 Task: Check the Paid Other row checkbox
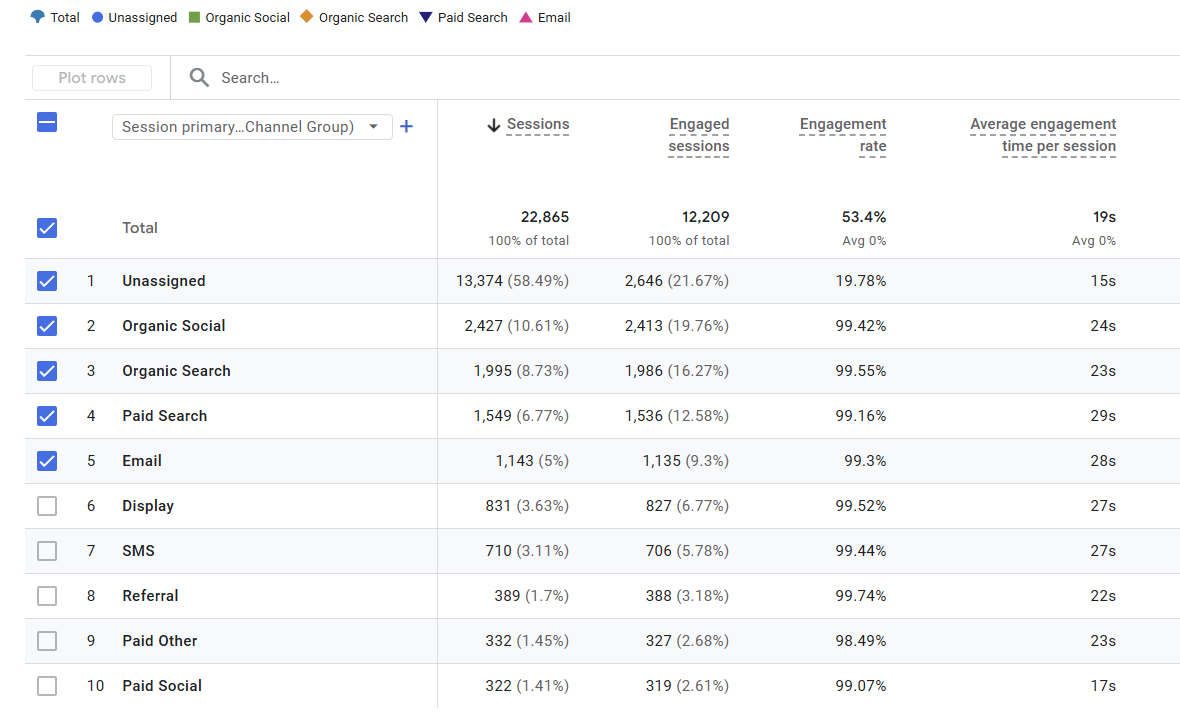coord(47,641)
